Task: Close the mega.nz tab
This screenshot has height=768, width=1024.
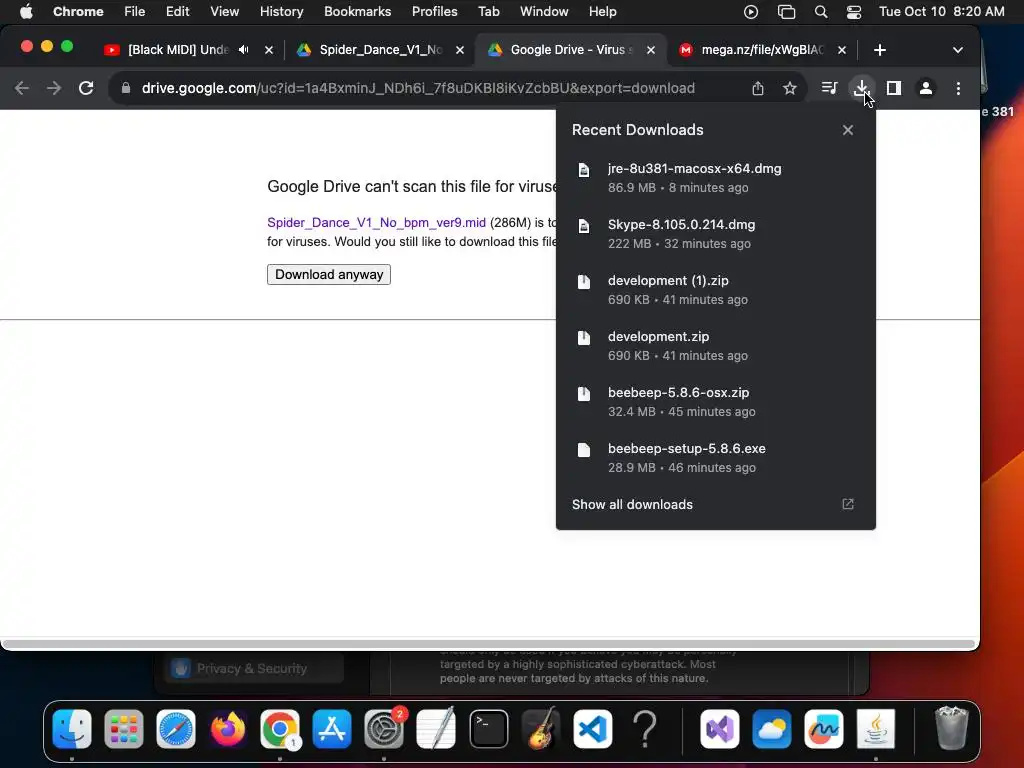Action: (842, 50)
